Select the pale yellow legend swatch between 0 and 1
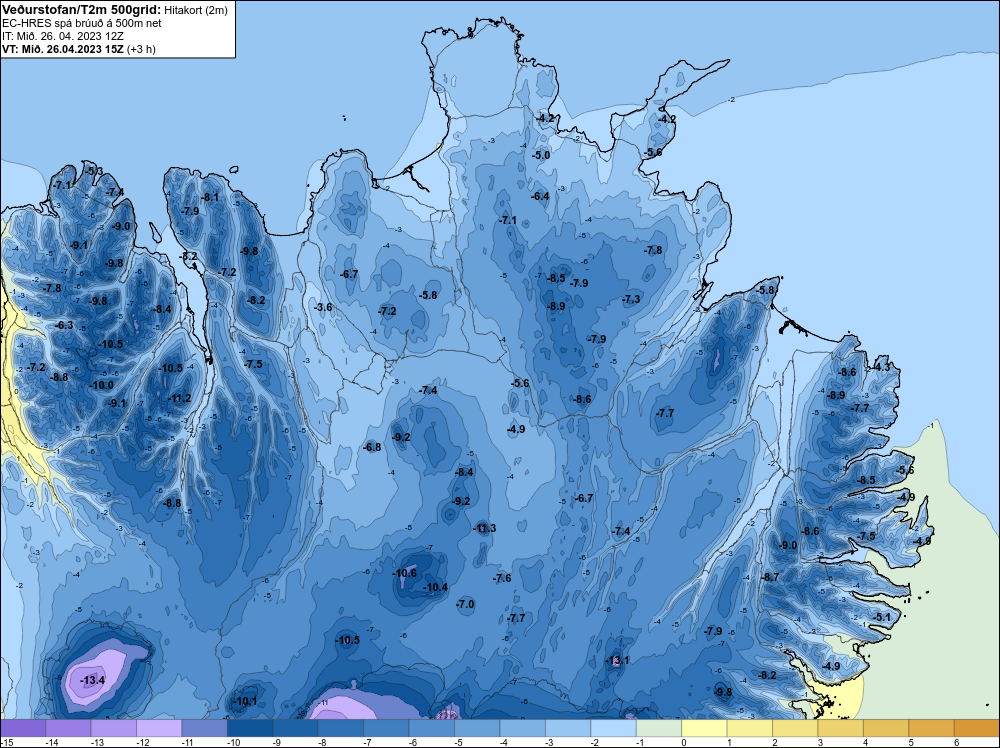Viewport: 1000px width, 748px height. (x=705, y=728)
